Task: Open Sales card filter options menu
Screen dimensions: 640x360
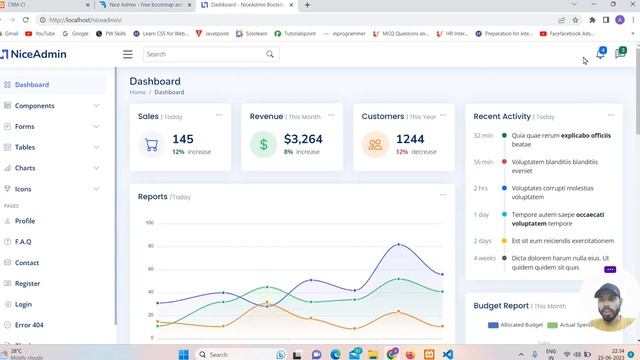Action: click(x=219, y=115)
